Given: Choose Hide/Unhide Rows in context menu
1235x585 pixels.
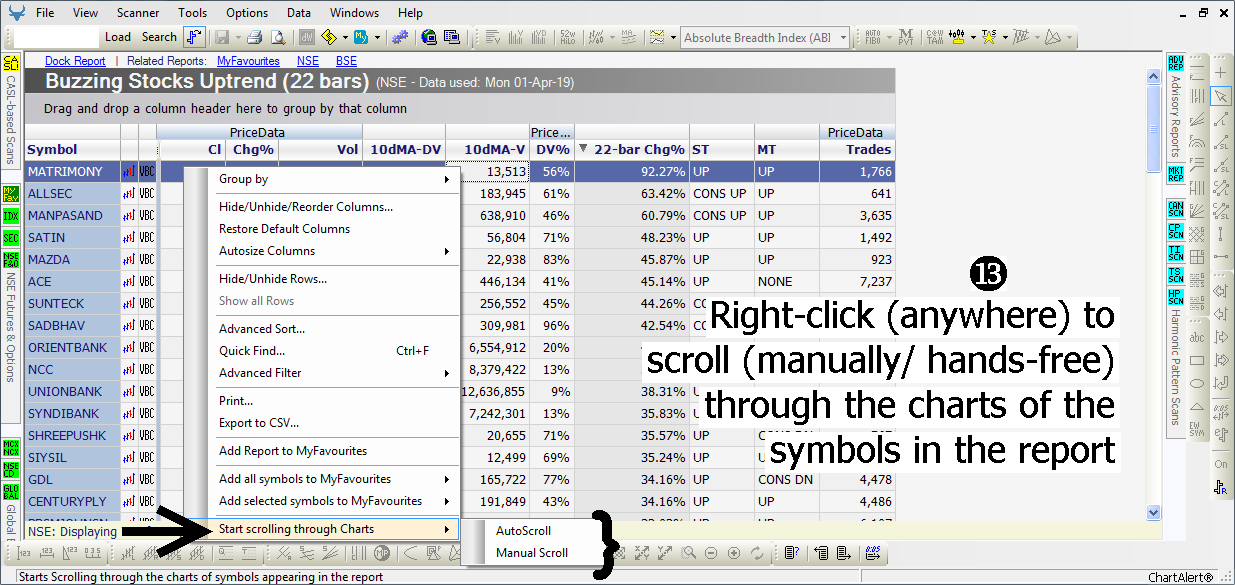Looking at the screenshot, I should pyautogui.click(x=335, y=279).
